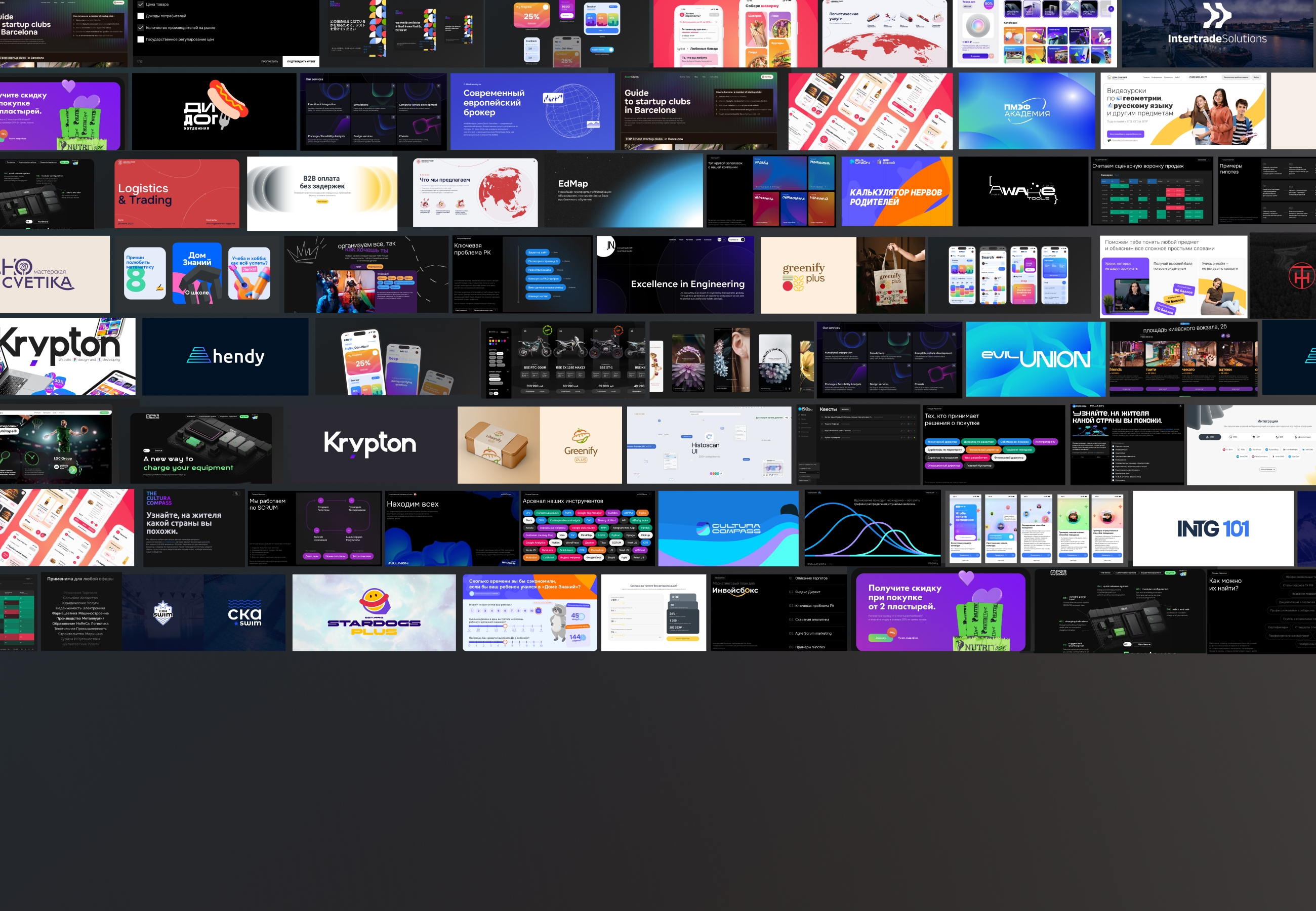
Task: Click the INTG 101 icon
Action: (x=1210, y=524)
